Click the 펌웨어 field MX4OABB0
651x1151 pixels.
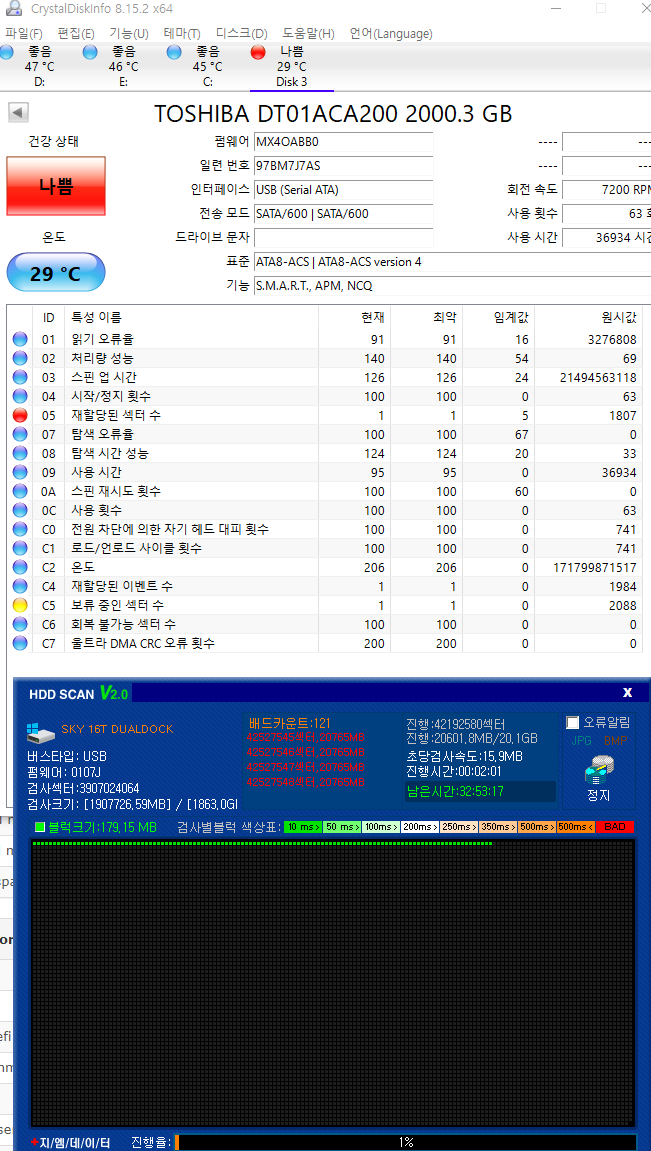[343, 142]
